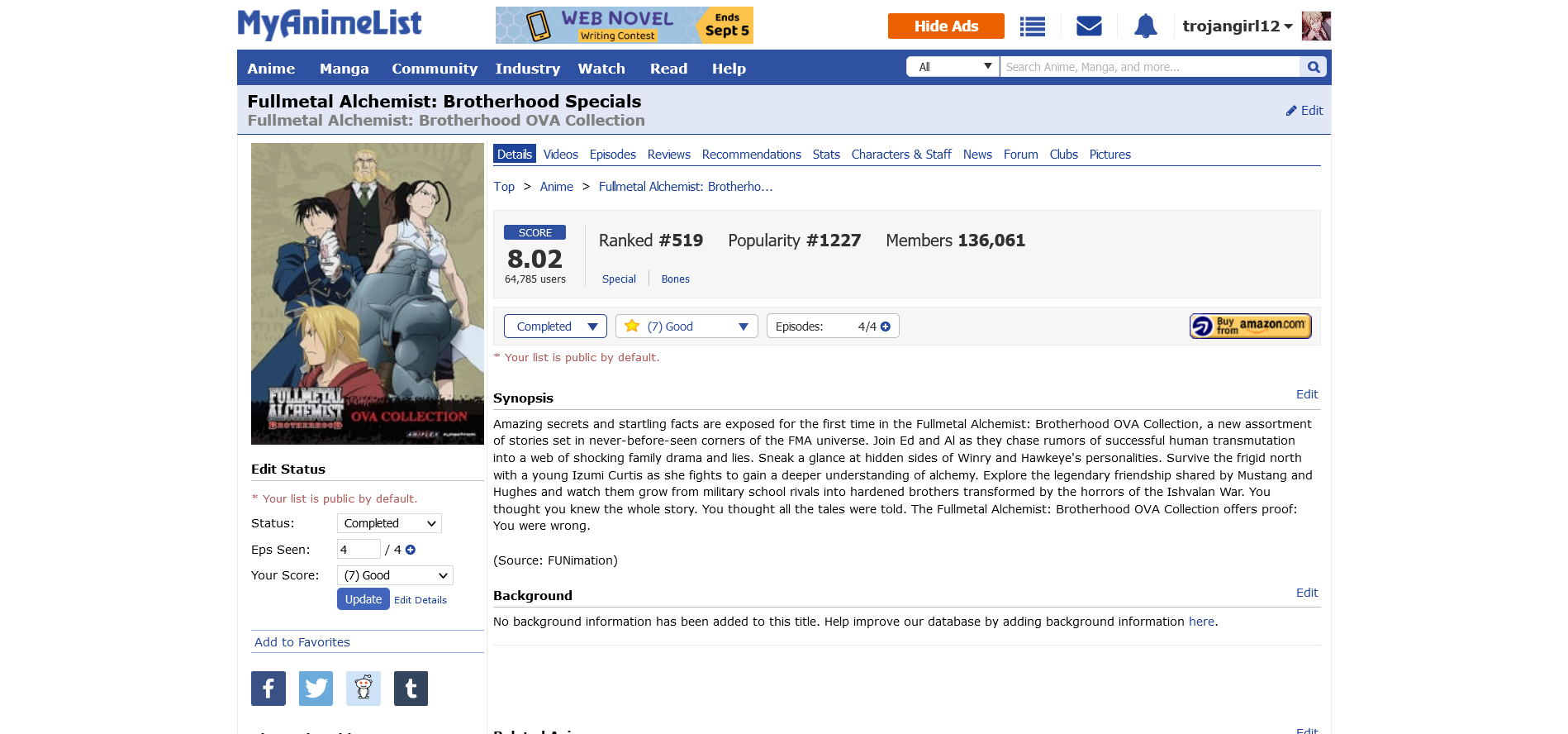
Task: Open the messages envelope icon
Action: point(1089,26)
